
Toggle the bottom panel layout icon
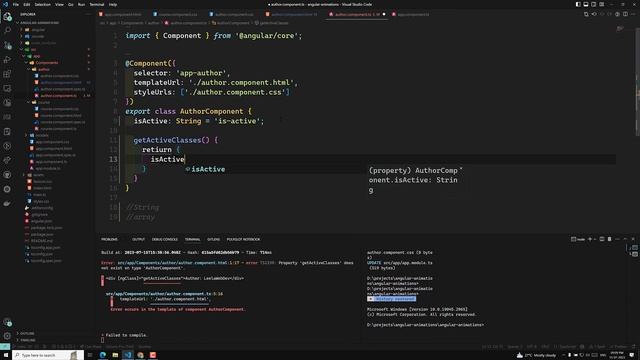[586, 4]
